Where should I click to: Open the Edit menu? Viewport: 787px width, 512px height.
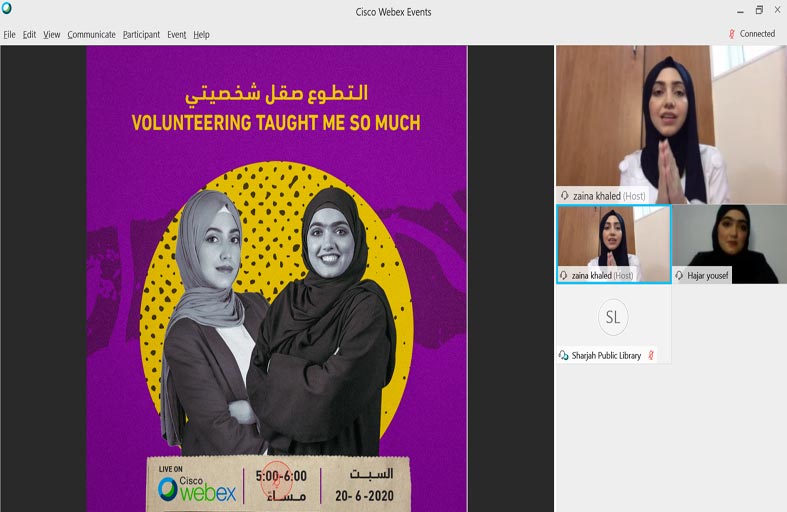[29, 35]
